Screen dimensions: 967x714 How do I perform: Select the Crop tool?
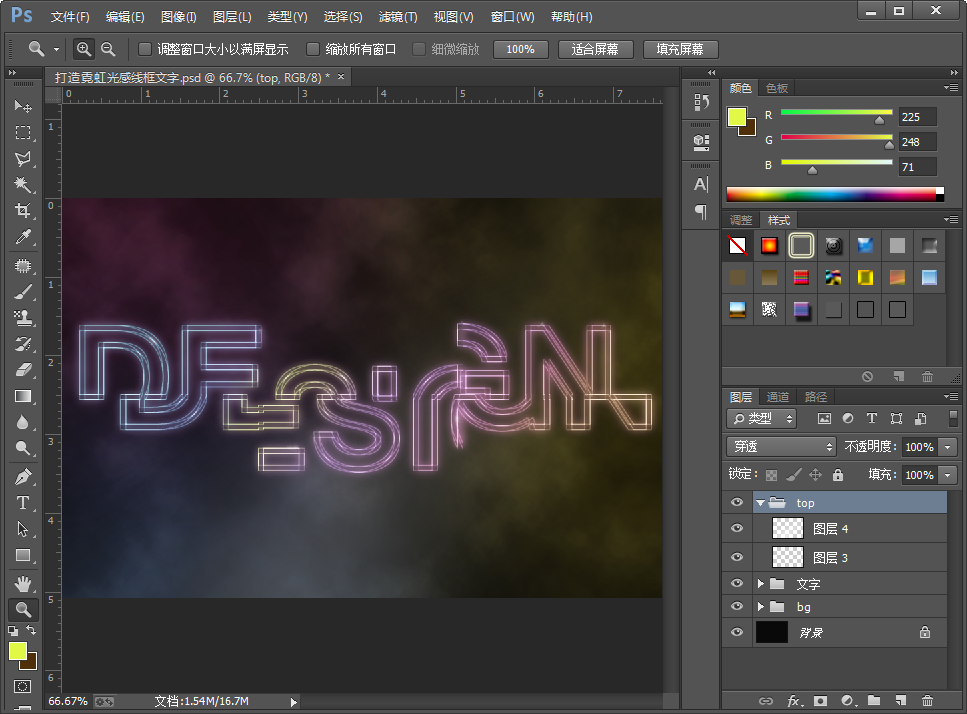pyautogui.click(x=22, y=211)
